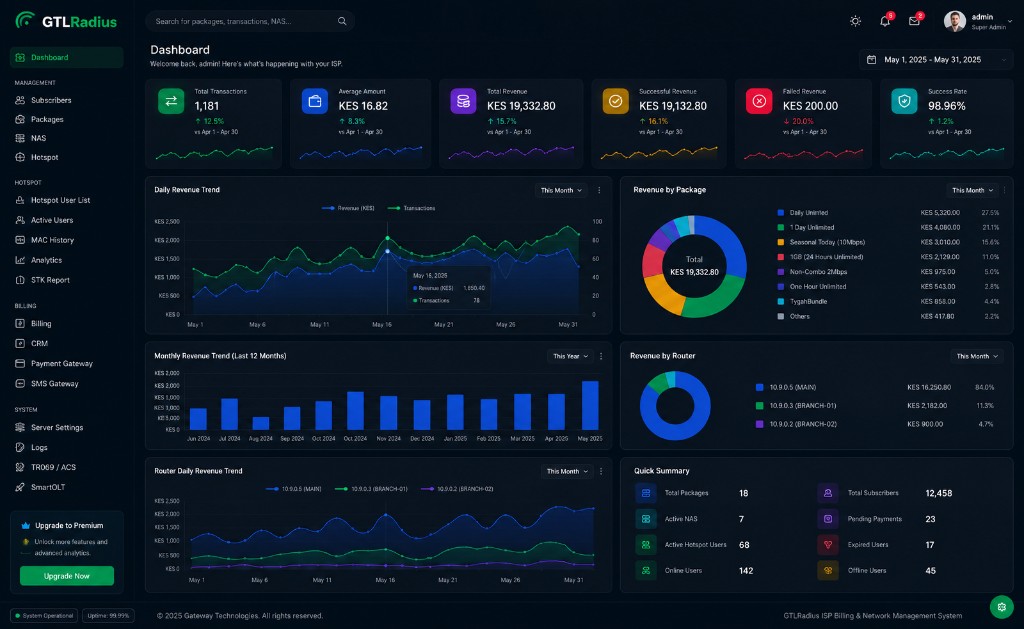Click the Failed Revenue cross icon
1024x629 pixels.
[x=759, y=101]
